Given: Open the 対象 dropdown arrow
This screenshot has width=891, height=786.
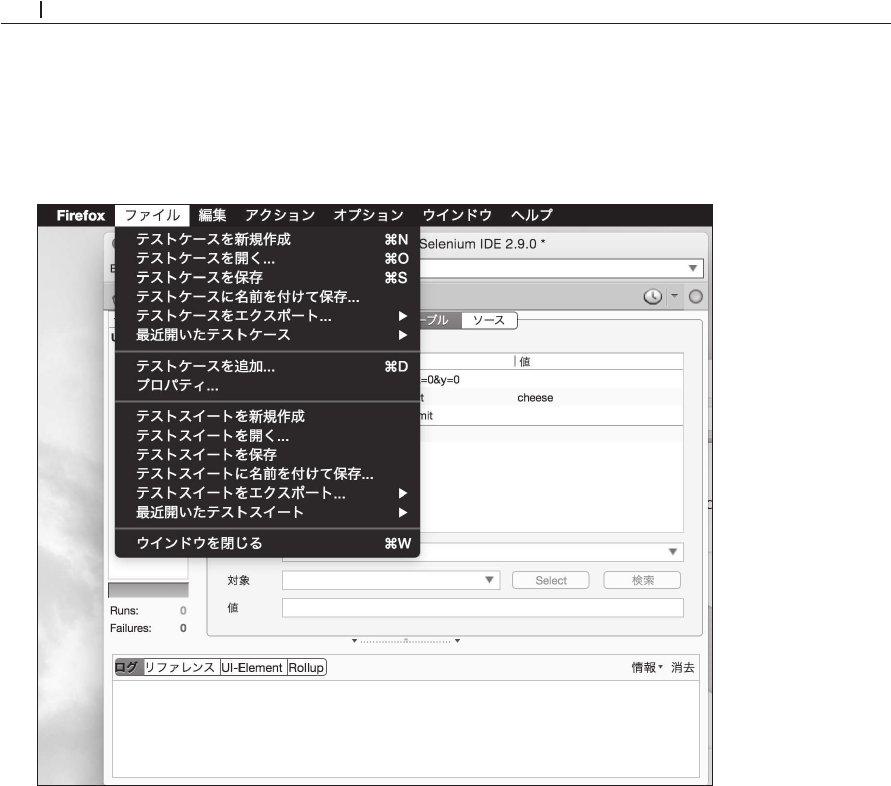Looking at the screenshot, I should 489,580.
